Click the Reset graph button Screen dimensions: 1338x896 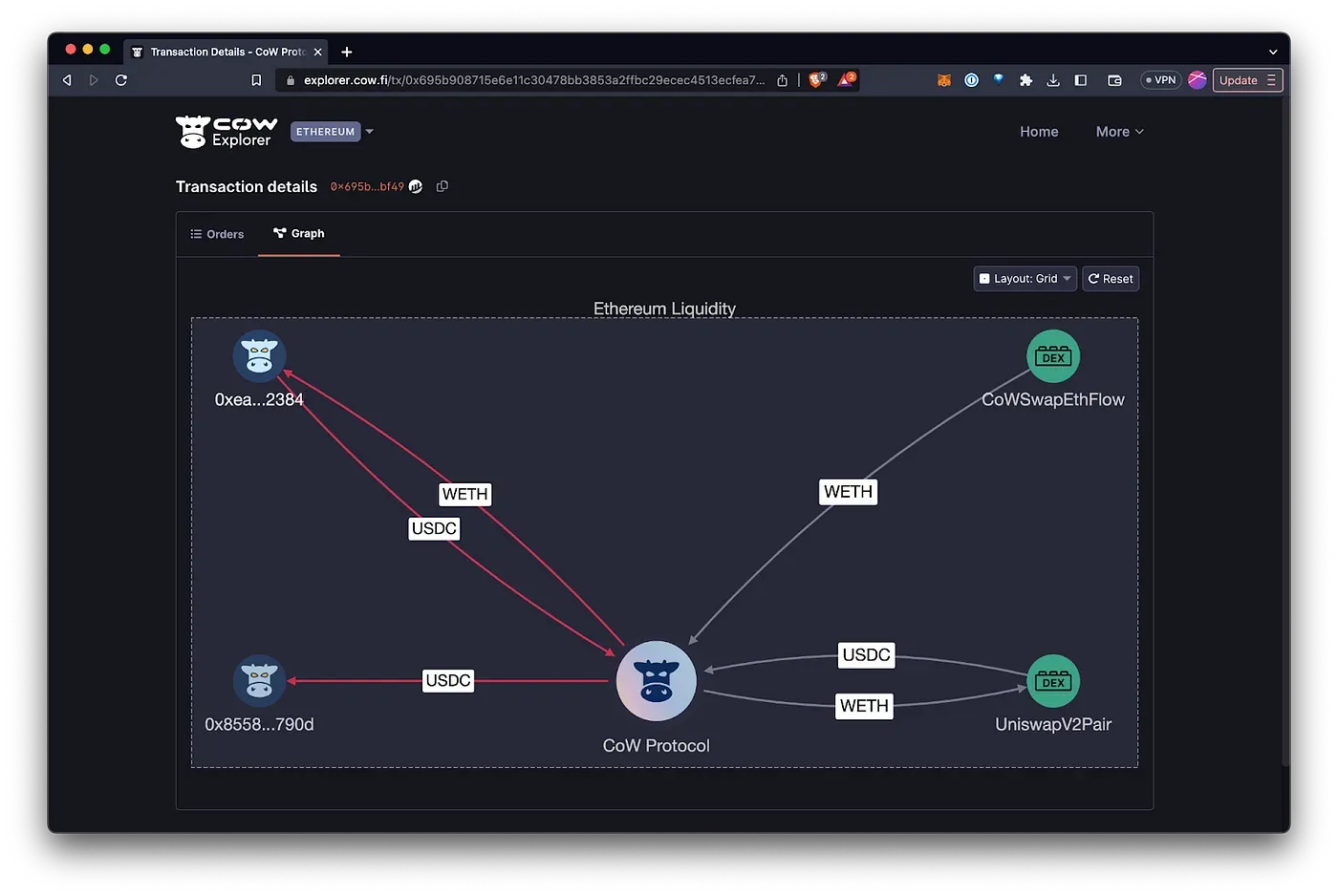1111,279
